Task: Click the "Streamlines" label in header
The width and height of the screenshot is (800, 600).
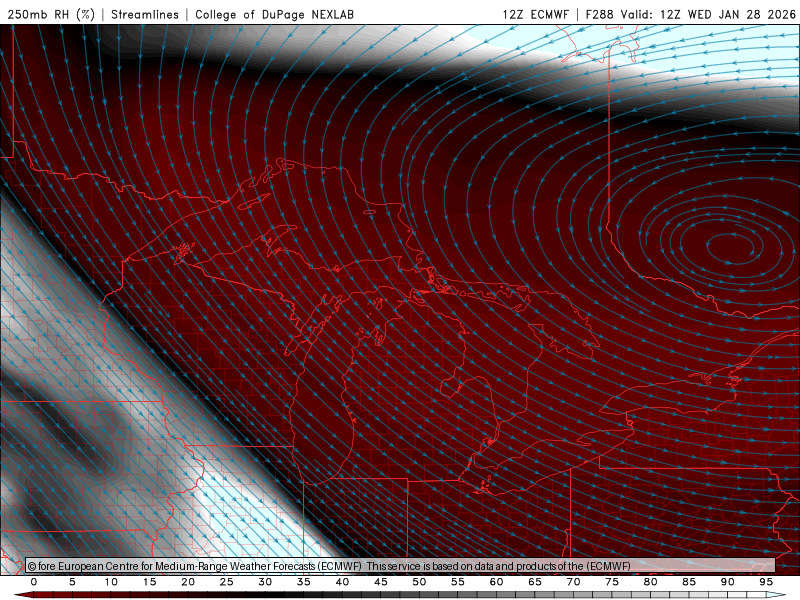Action: click(x=145, y=14)
